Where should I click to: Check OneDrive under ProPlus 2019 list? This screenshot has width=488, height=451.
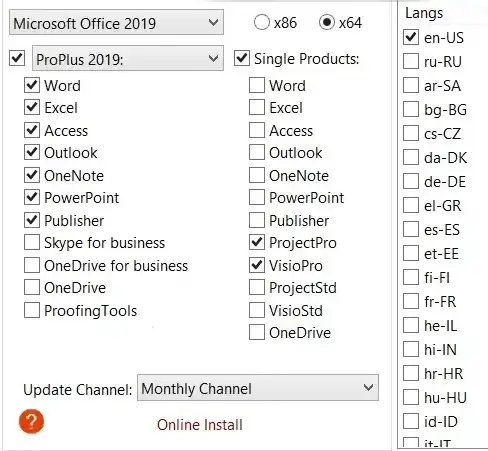pos(32,287)
